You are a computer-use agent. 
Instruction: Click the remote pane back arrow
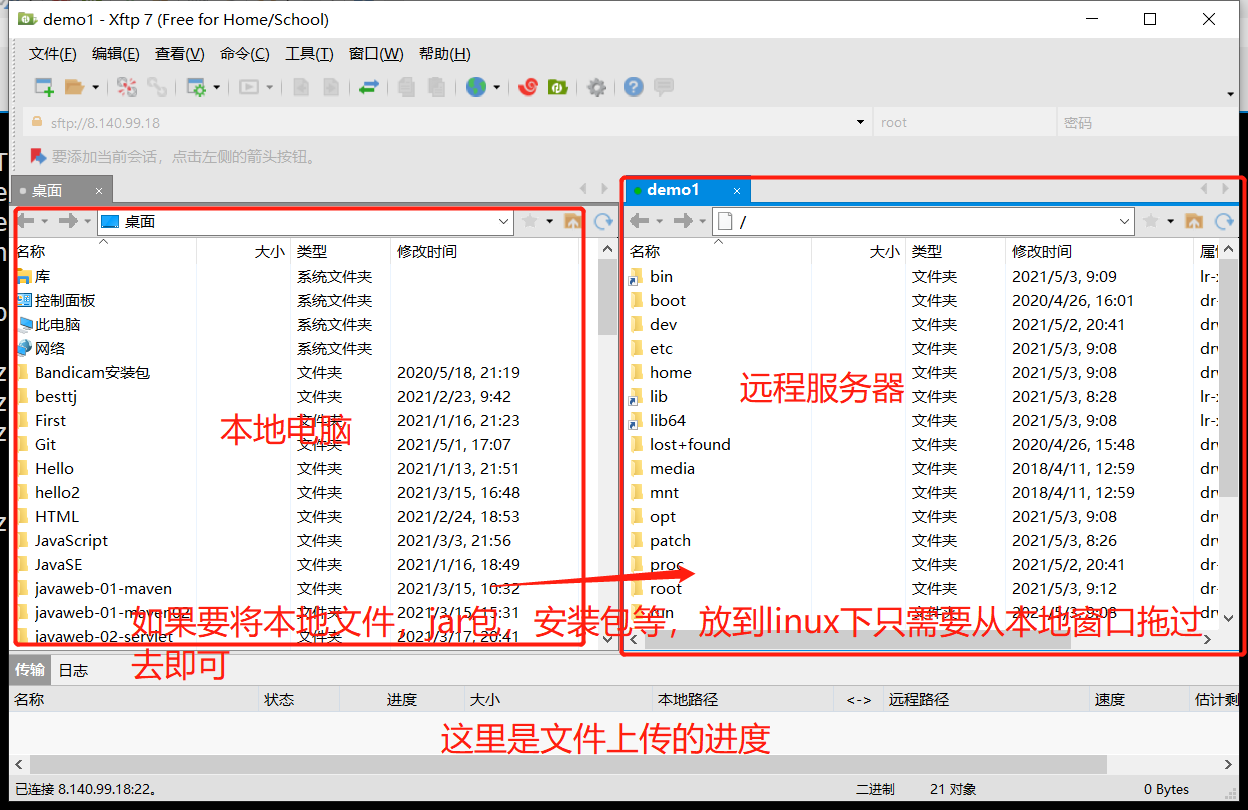[640, 221]
